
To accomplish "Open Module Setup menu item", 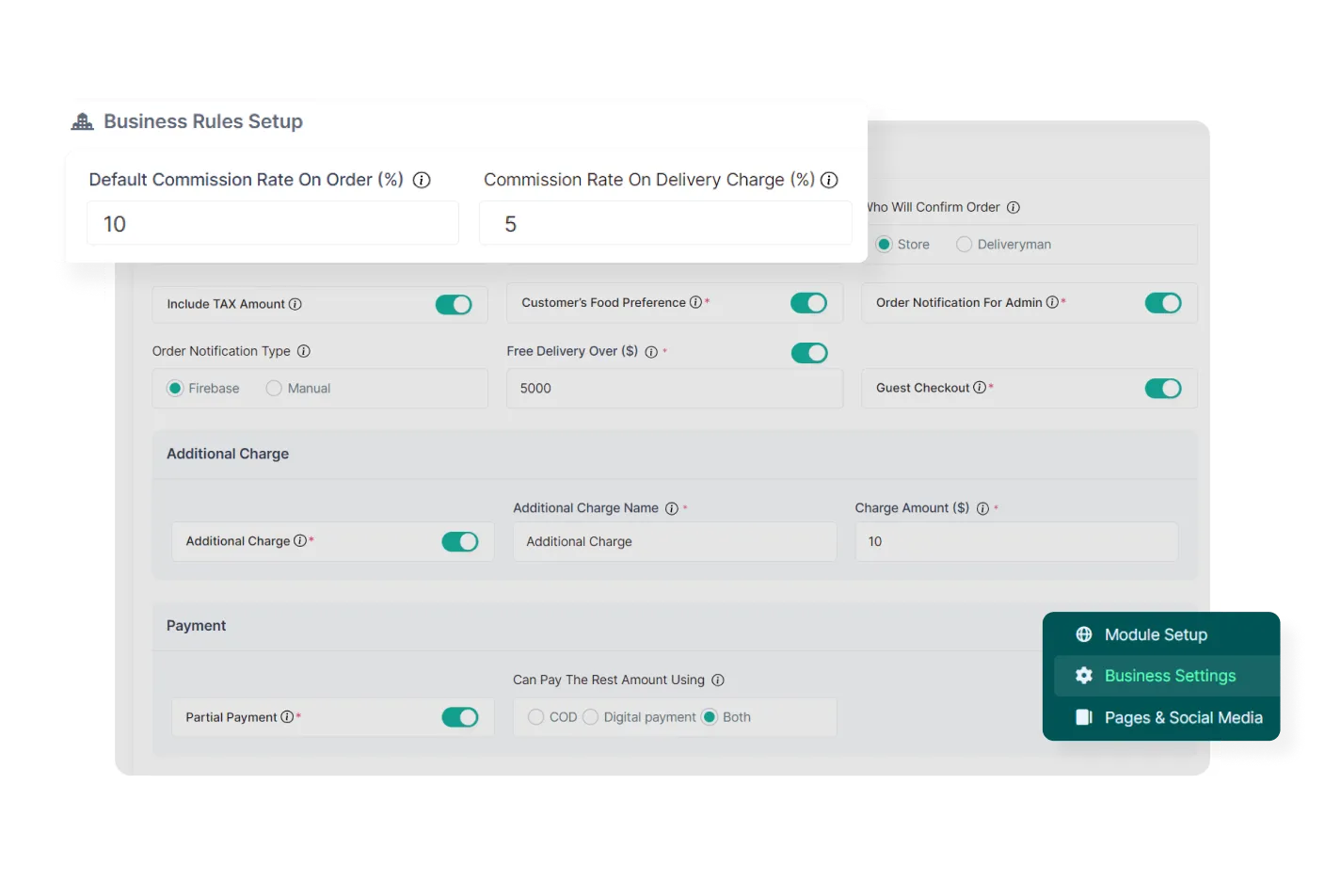I will coord(1155,634).
